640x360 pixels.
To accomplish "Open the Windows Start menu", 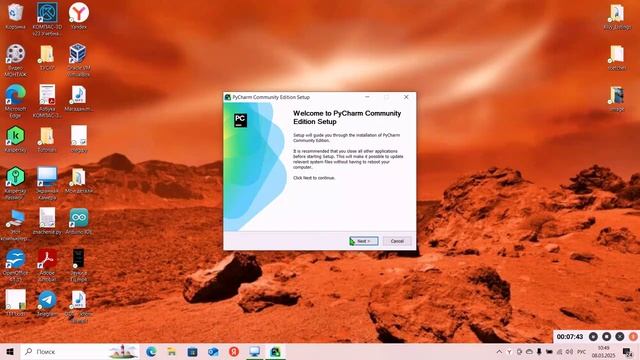I will tap(10, 351).
